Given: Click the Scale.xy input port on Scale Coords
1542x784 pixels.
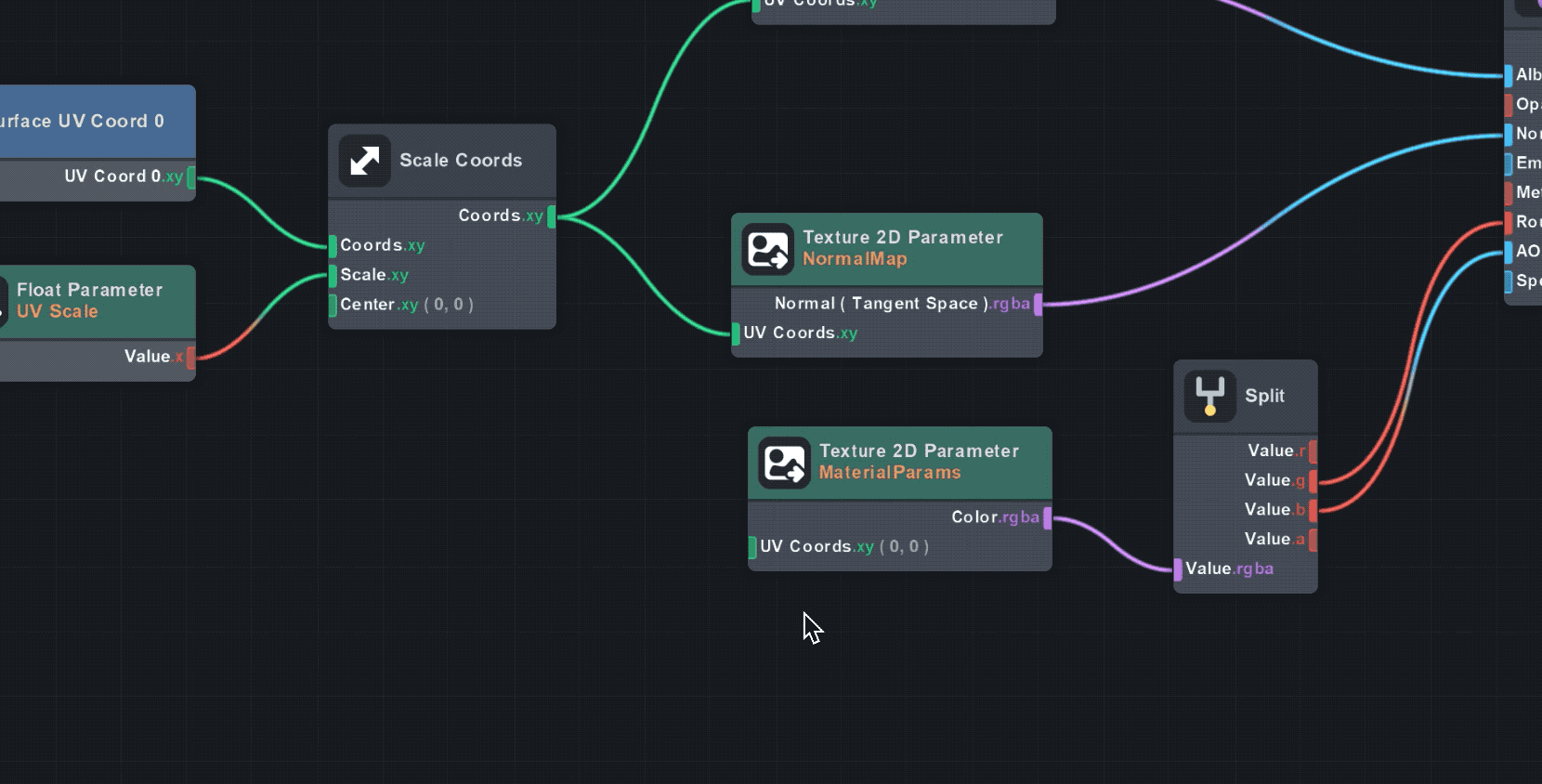Looking at the screenshot, I should pos(333,276).
